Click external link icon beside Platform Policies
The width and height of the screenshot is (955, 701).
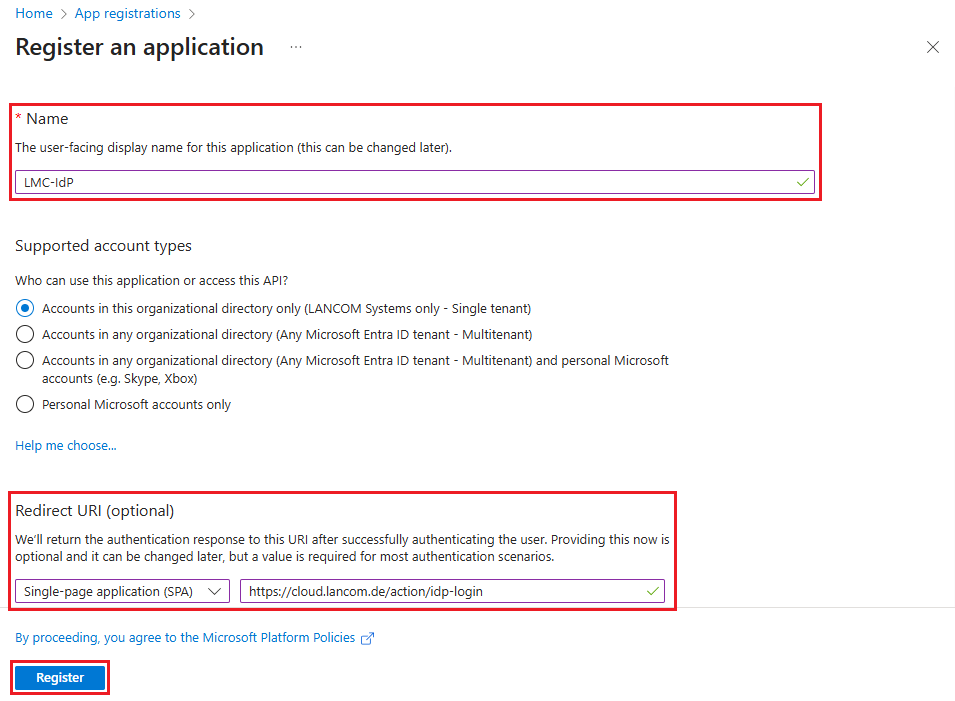[367, 638]
